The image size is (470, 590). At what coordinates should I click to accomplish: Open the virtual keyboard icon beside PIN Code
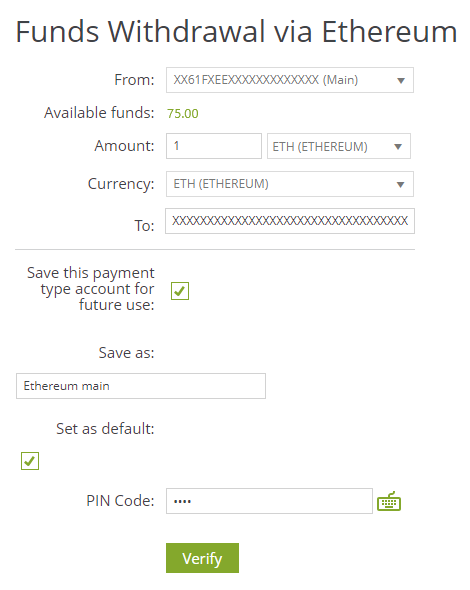tap(389, 501)
